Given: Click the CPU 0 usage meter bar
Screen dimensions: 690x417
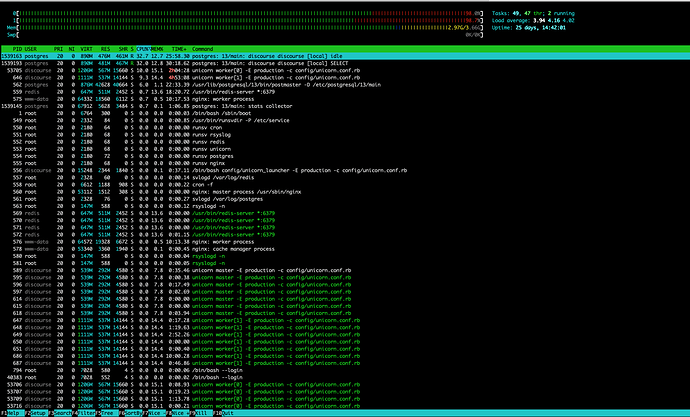Looking at the screenshot, I should [x=248, y=13].
